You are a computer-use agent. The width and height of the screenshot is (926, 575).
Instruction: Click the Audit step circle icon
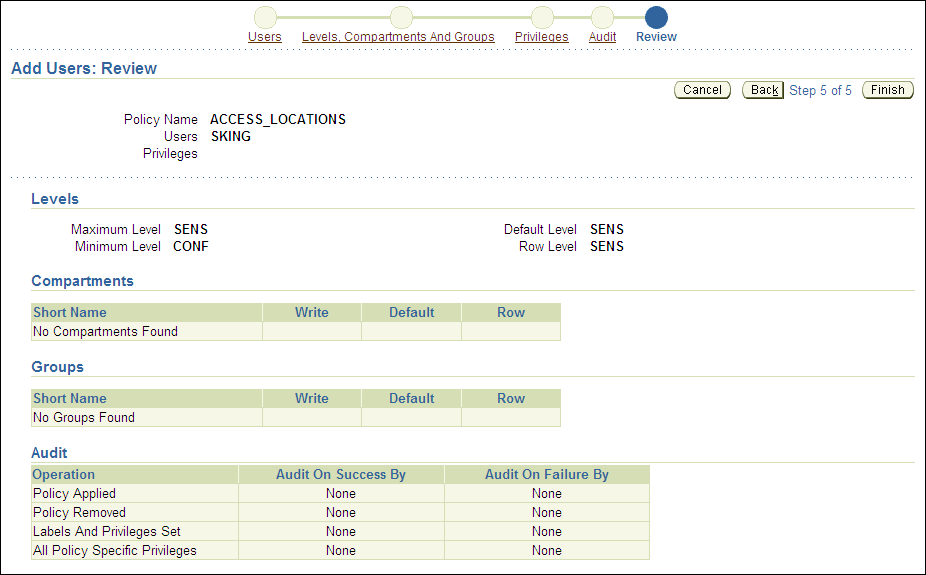point(602,17)
